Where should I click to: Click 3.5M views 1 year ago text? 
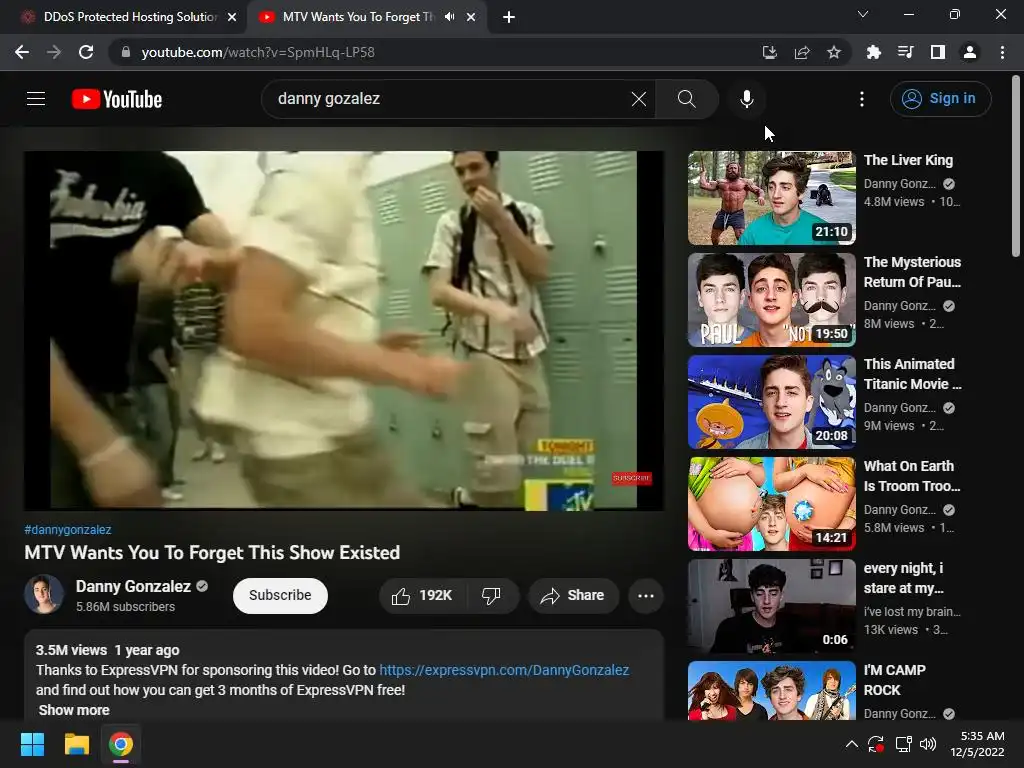point(108,650)
